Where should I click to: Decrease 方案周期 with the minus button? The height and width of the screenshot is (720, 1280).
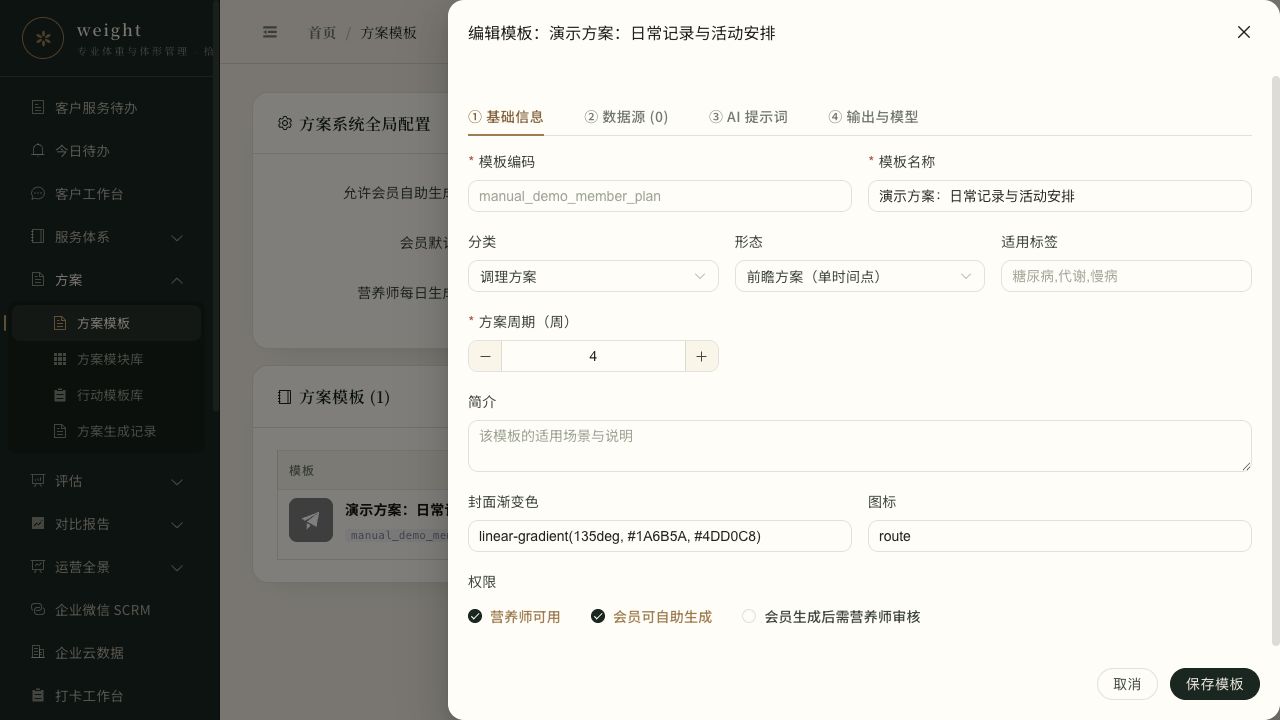click(485, 356)
